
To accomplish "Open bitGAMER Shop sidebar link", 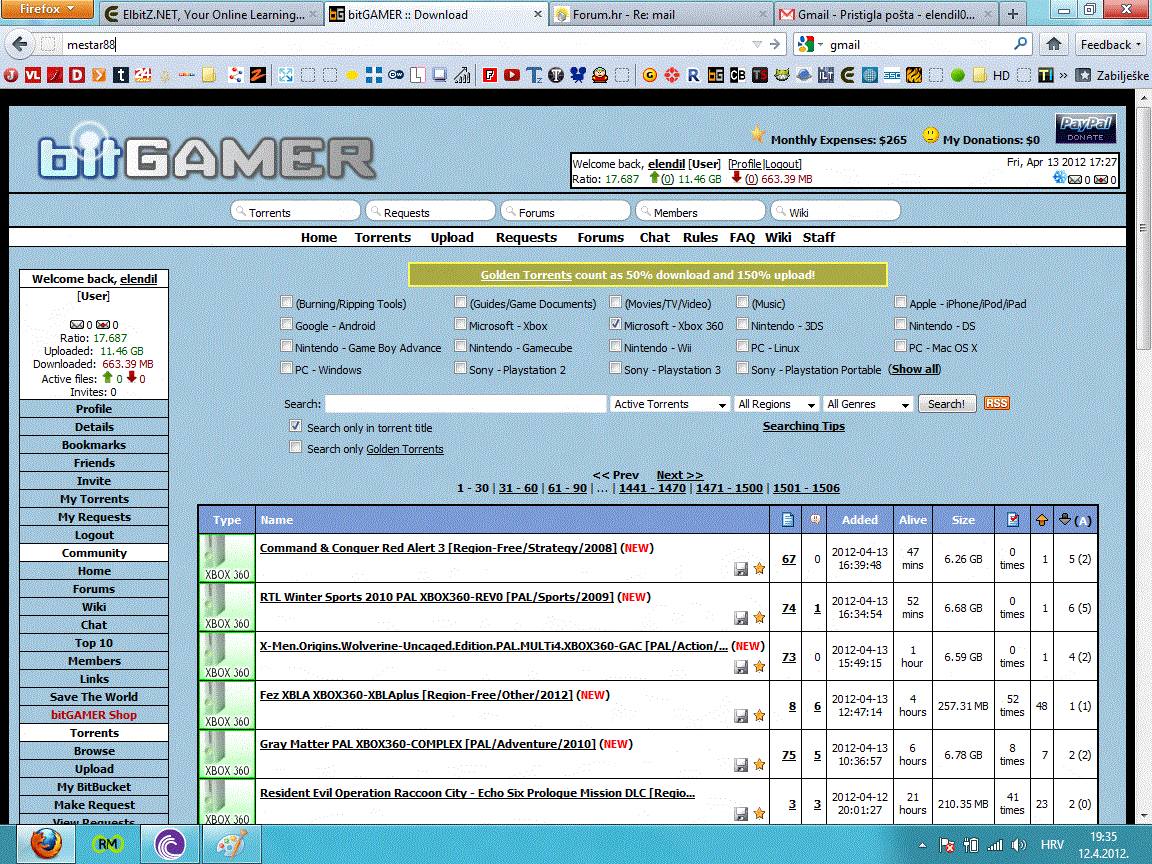I will point(94,715).
